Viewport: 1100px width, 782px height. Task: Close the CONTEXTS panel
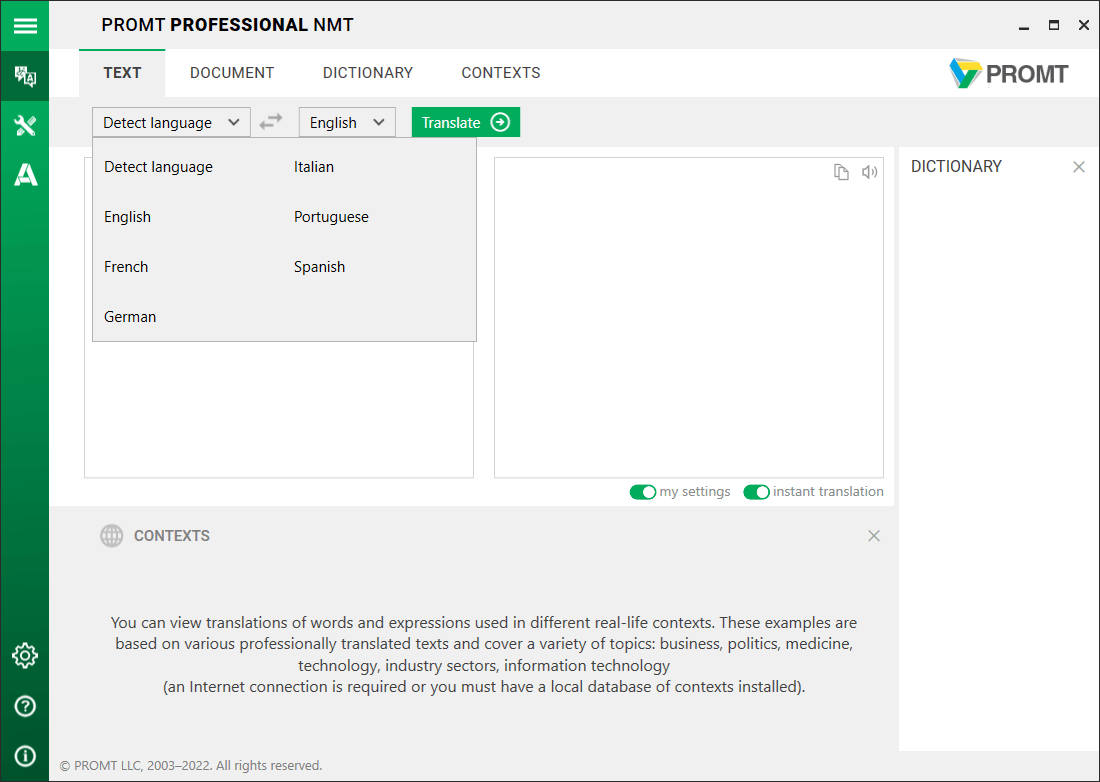(x=874, y=536)
